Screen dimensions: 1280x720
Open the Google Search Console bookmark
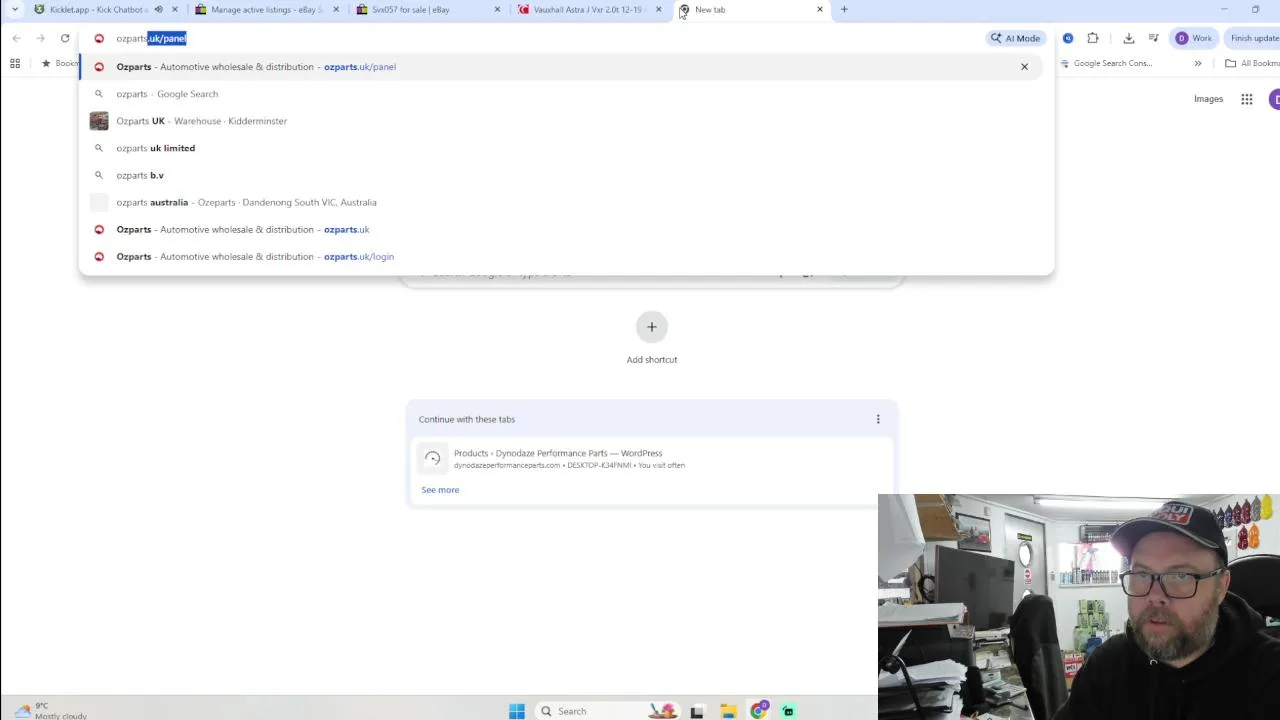tap(1105, 63)
